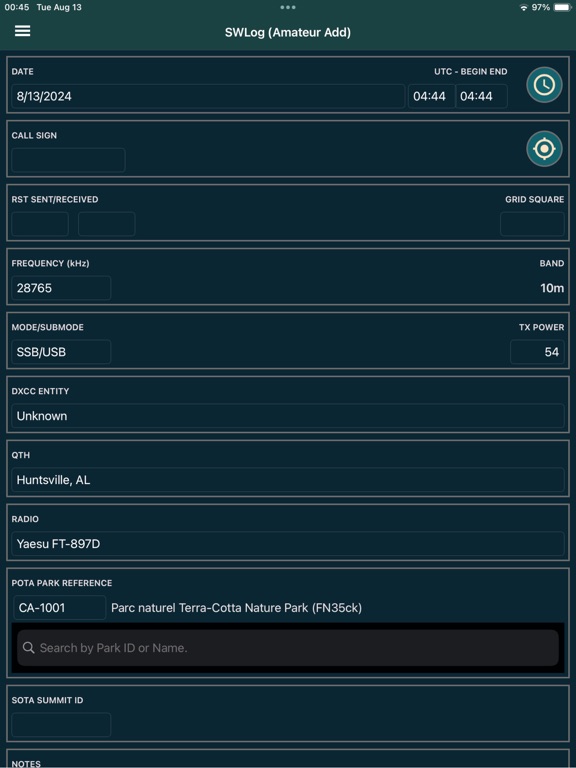Image resolution: width=576 pixels, height=768 pixels.
Task: Tap the SWLog (Amateur Add) title
Action: click(288, 32)
